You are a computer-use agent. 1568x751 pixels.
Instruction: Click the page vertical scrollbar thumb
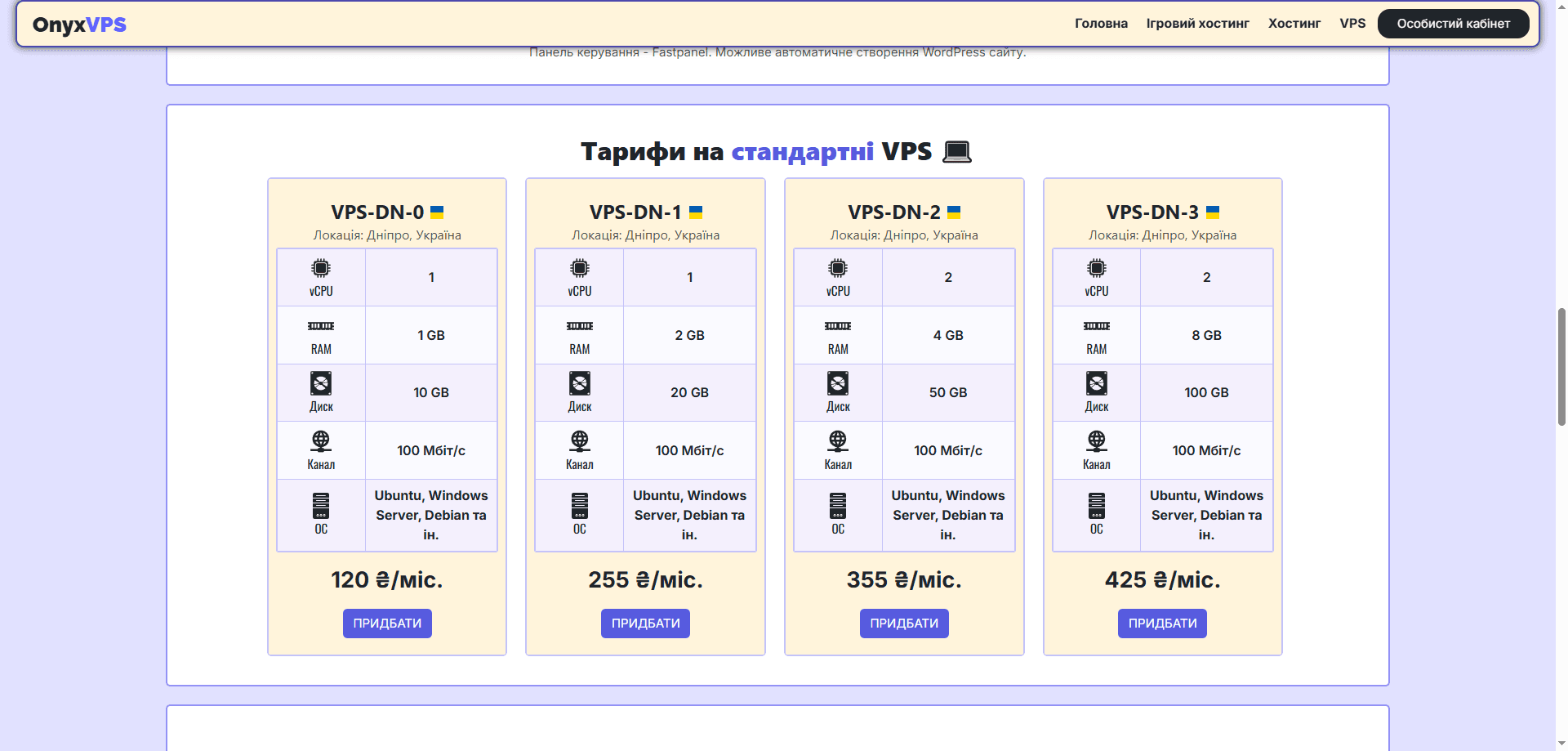tap(1561, 367)
